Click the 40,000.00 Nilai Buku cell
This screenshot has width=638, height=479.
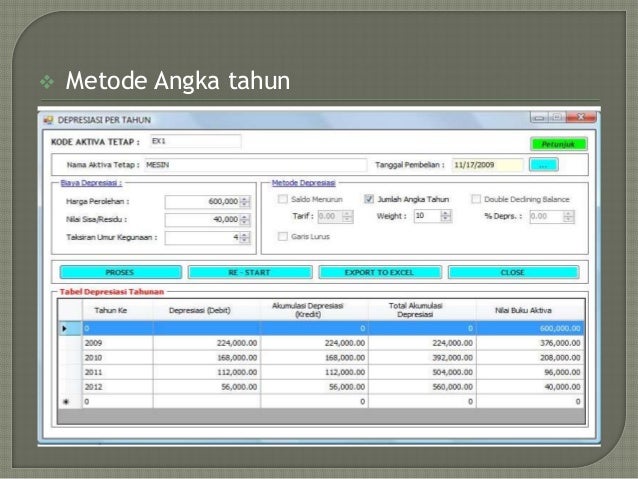(x=530, y=387)
